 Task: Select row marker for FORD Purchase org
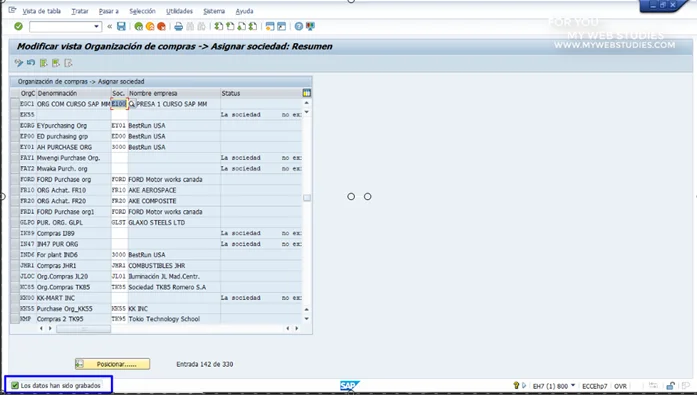15,180
